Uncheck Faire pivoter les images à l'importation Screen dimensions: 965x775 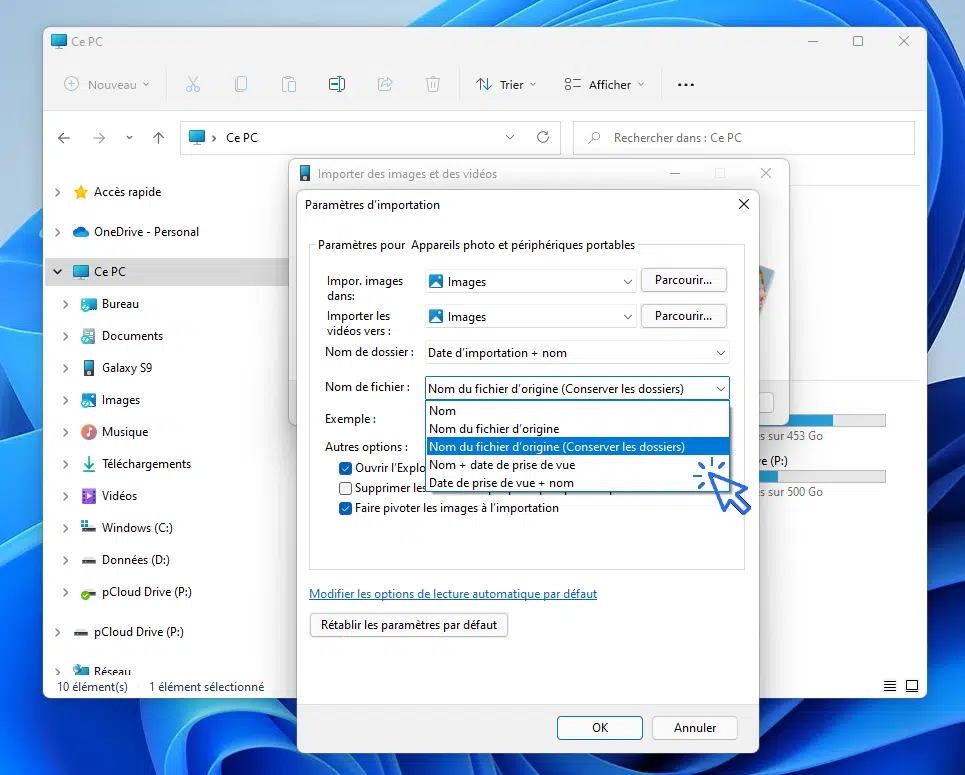pos(346,508)
